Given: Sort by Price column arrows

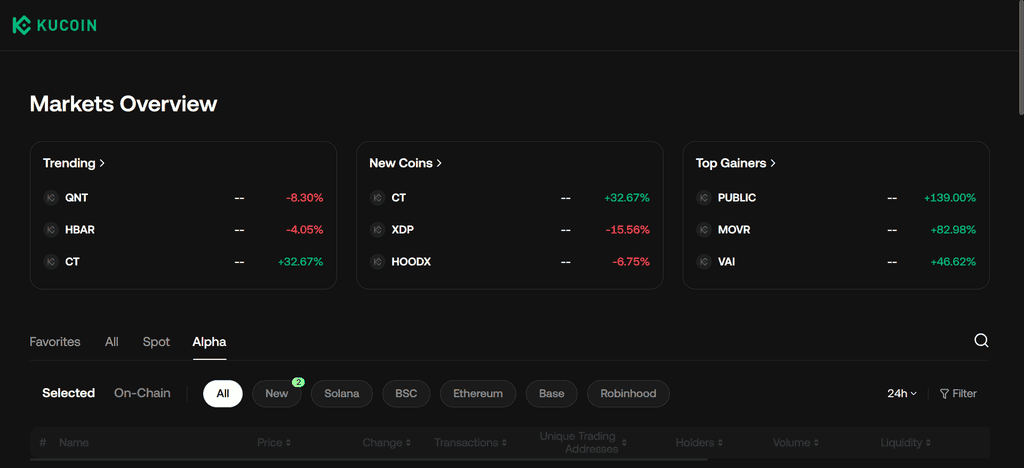Looking at the screenshot, I should [x=288, y=443].
